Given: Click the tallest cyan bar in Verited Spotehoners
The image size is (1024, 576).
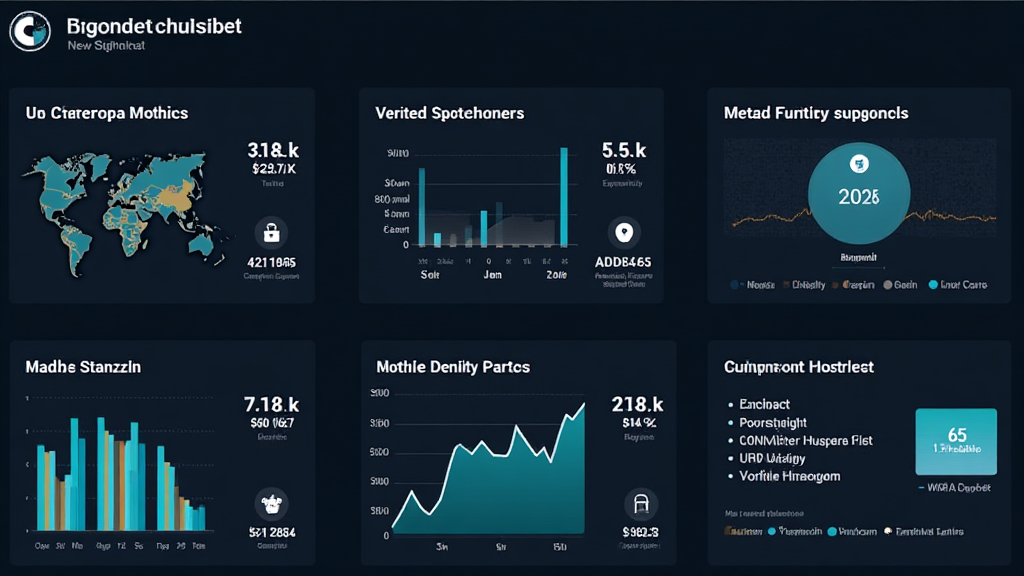Looking at the screenshot, I should (565, 196).
